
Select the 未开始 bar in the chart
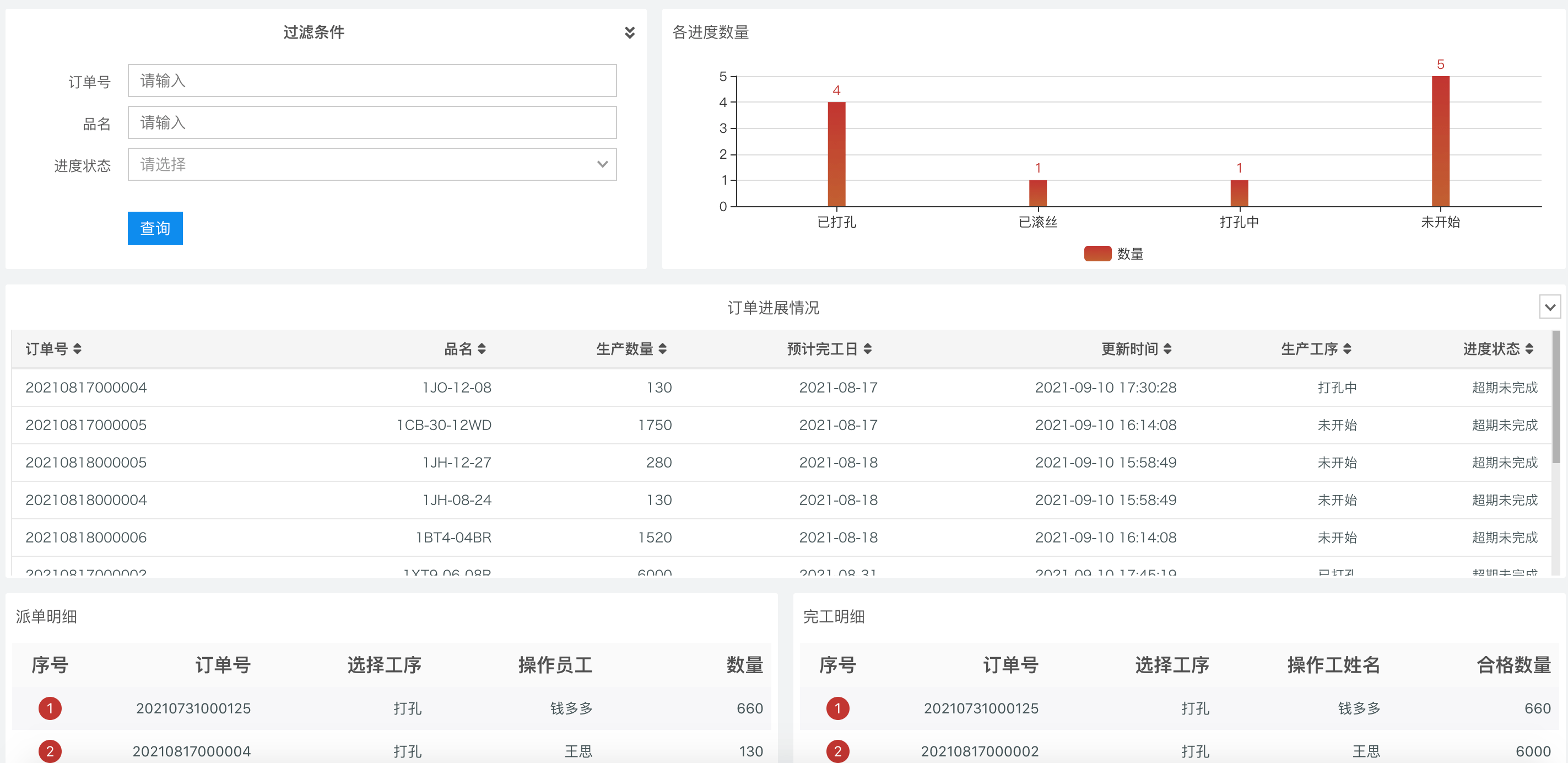(x=1440, y=140)
